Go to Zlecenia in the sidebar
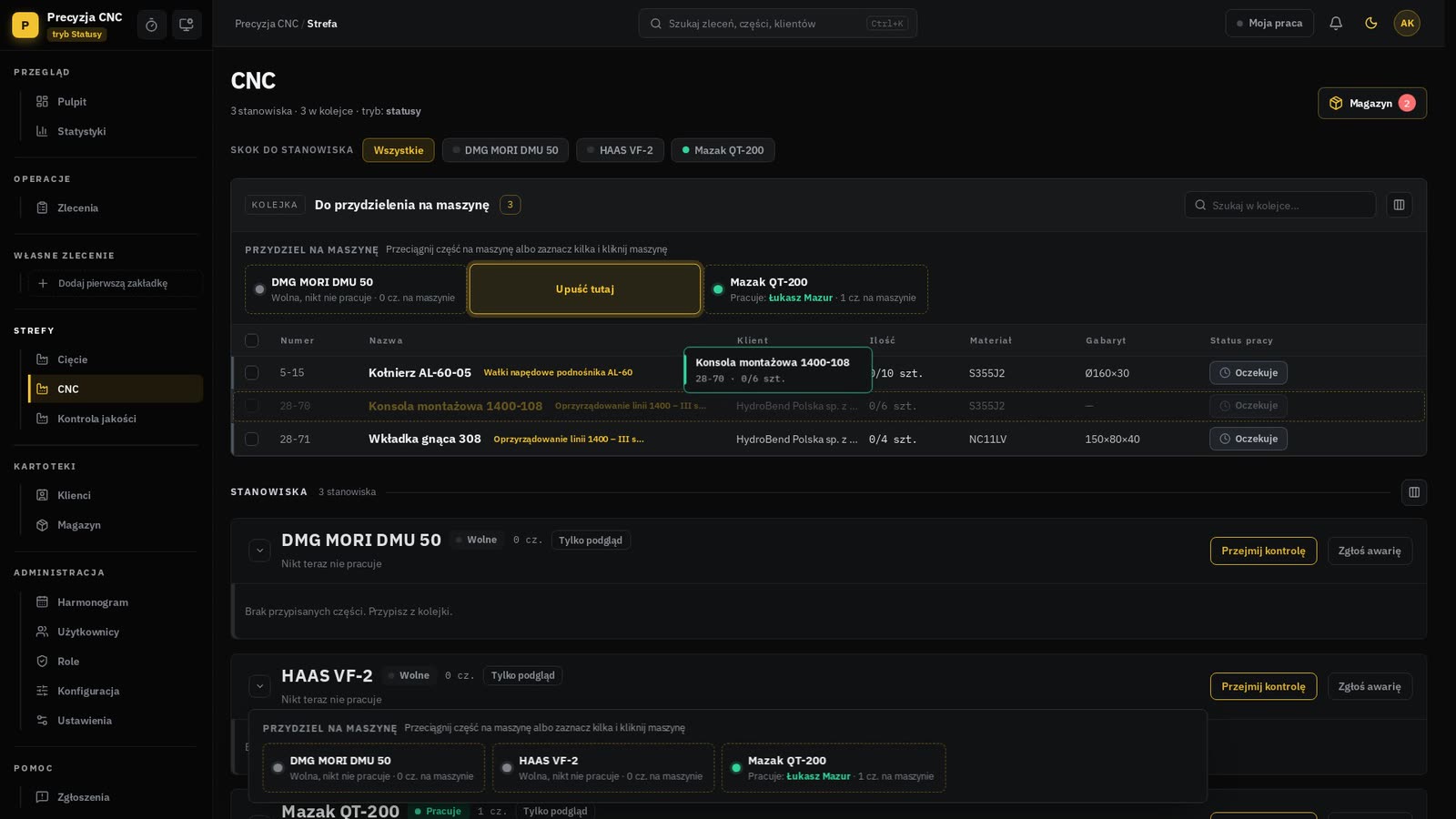The image size is (1456, 819). 116,208
